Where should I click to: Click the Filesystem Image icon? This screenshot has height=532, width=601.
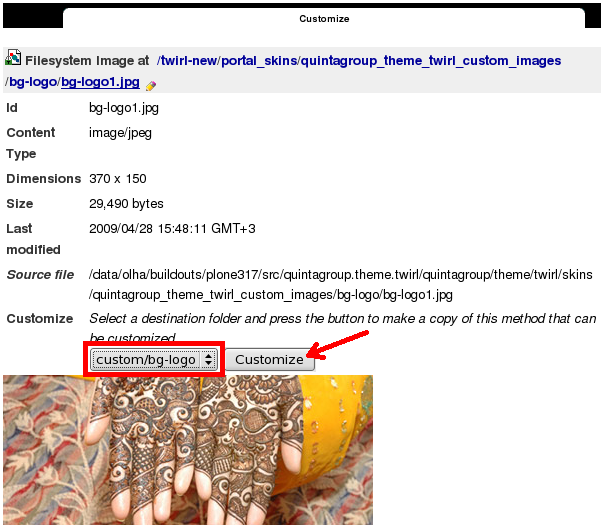pyautogui.click(x=13, y=57)
